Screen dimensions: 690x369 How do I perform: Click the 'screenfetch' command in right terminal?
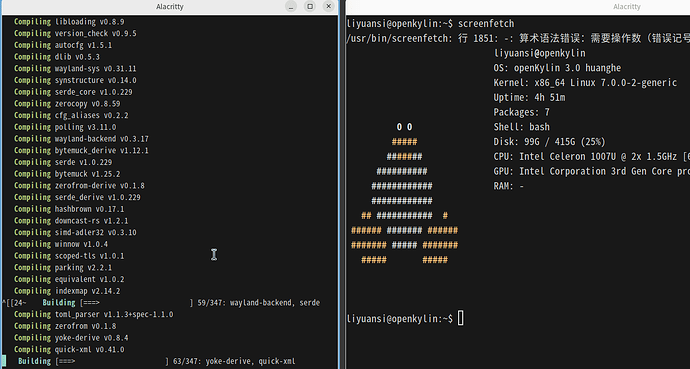click(x=486, y=24)
